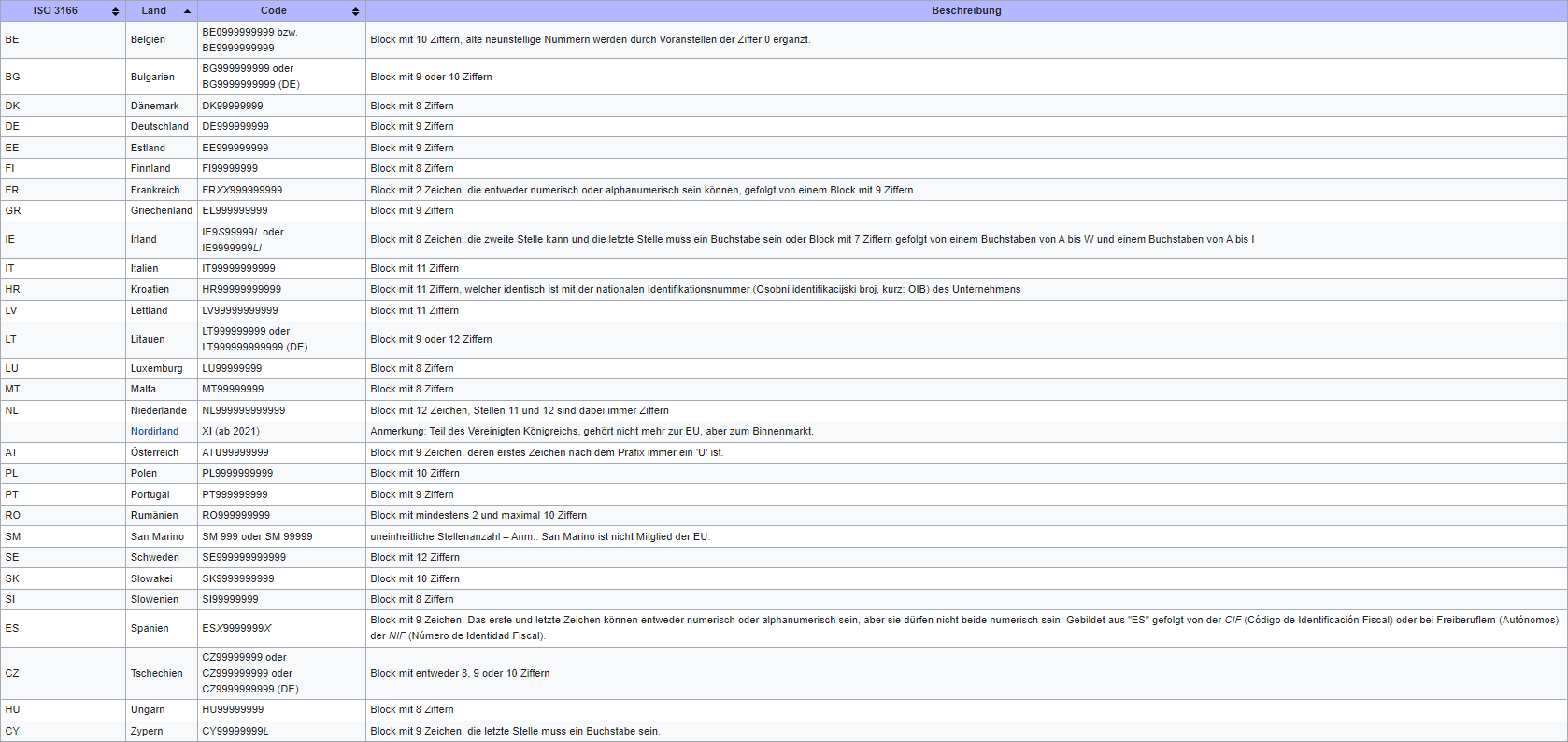Click code 'NL999999999999'

pos(244,410)
